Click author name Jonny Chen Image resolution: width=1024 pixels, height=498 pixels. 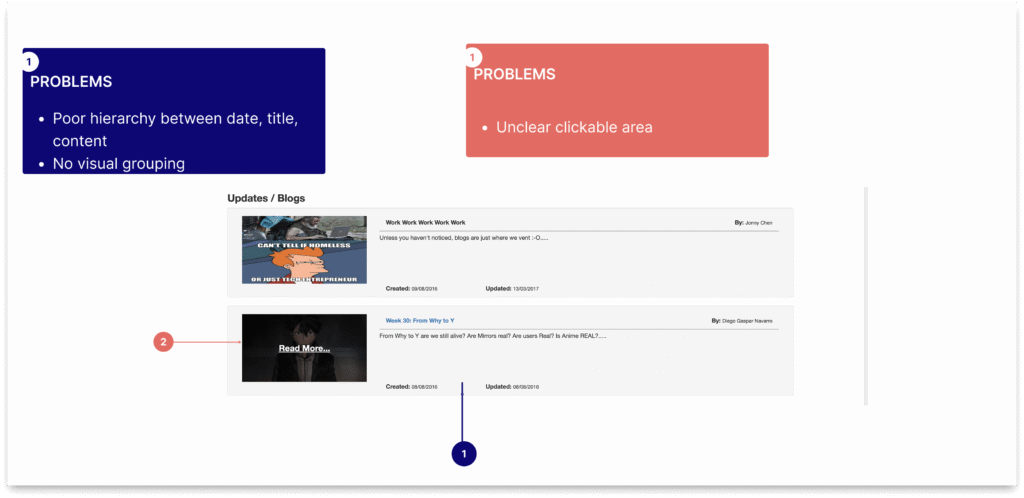[x=759, y=223]
